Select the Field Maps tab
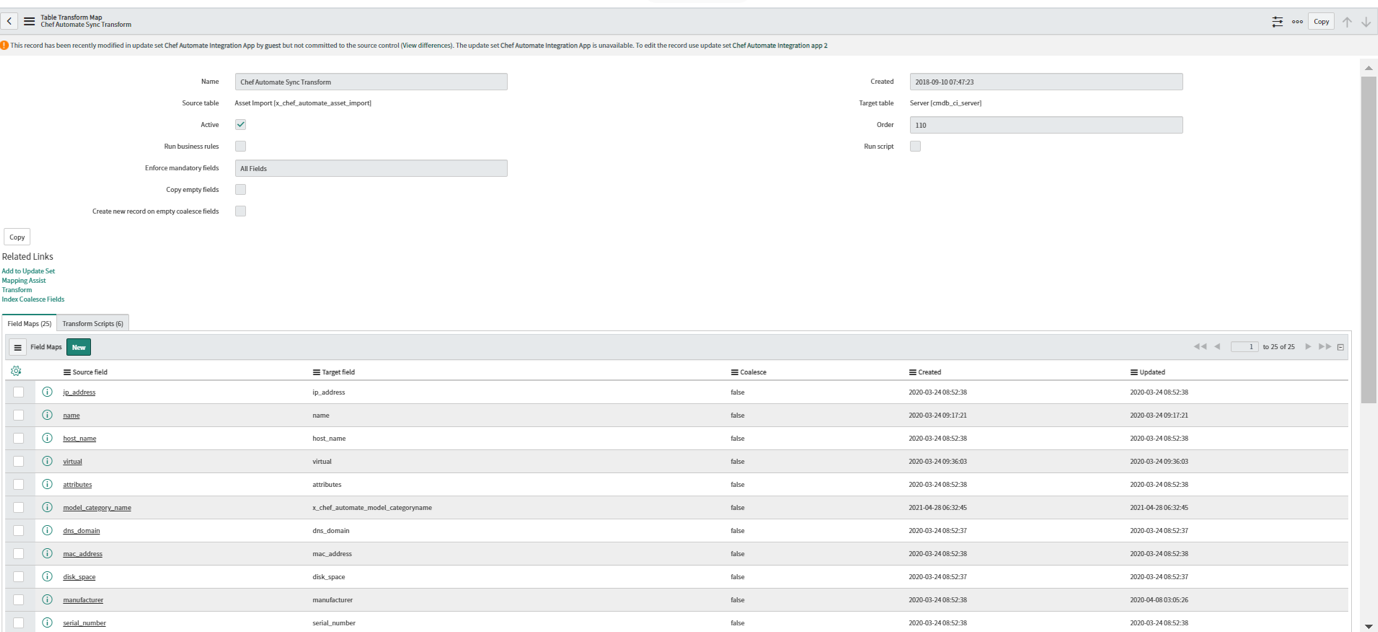The height and width of the screenshot is (632, 1378). [x=29, y=323]
